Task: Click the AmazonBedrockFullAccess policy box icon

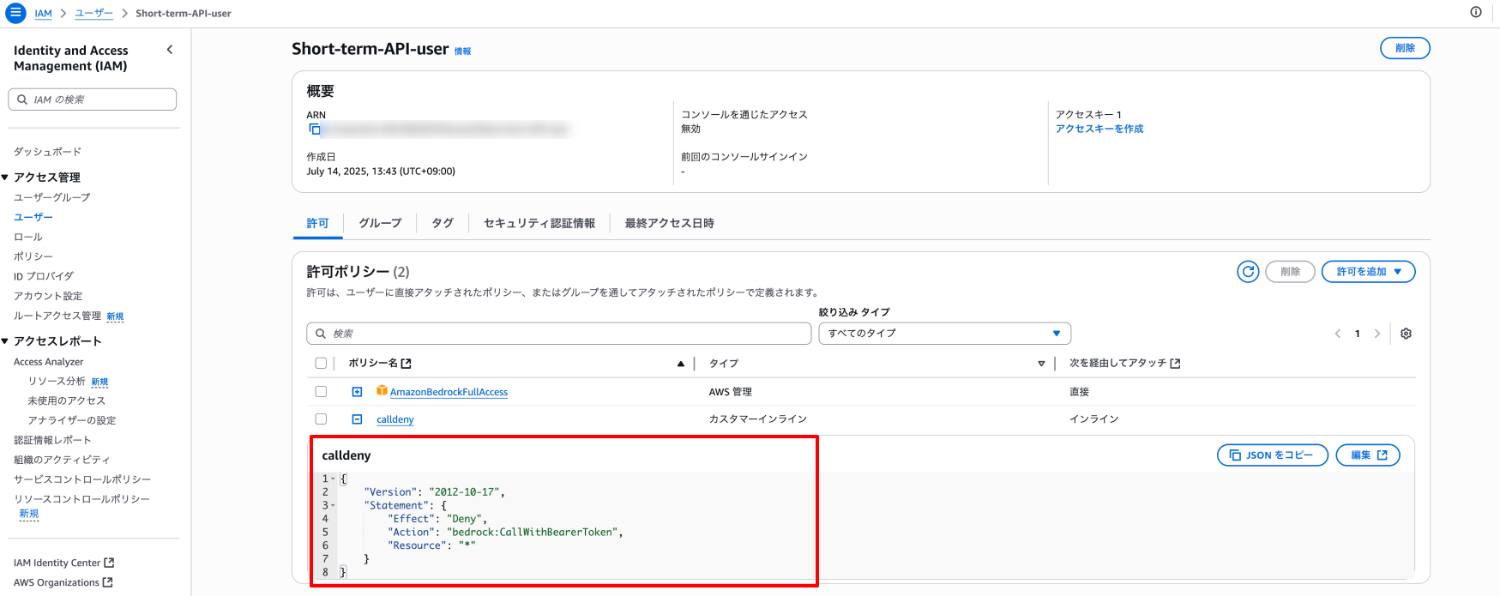Action: (x=382, y=391)
